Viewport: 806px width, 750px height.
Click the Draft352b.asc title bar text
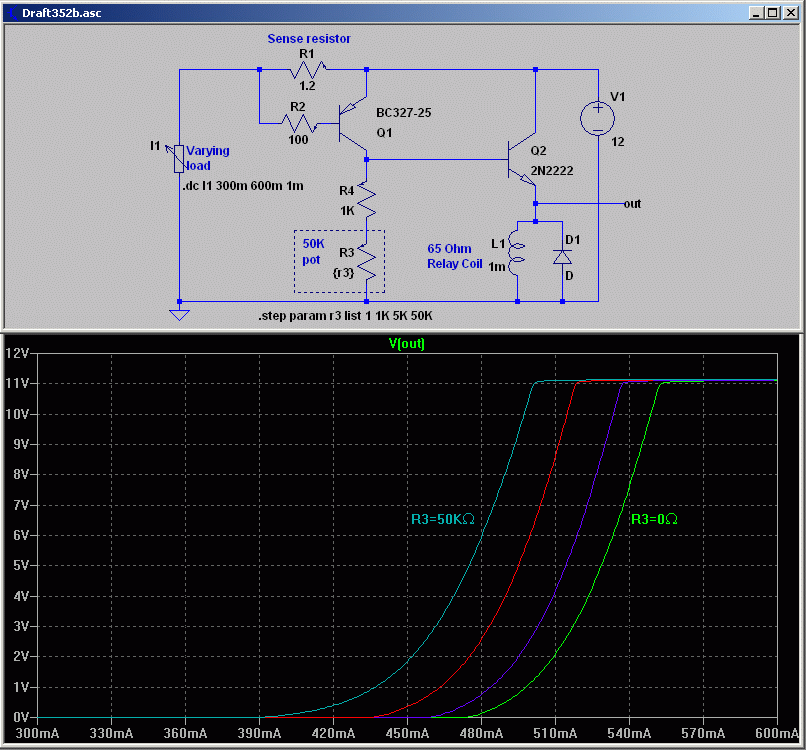point(62,13)
